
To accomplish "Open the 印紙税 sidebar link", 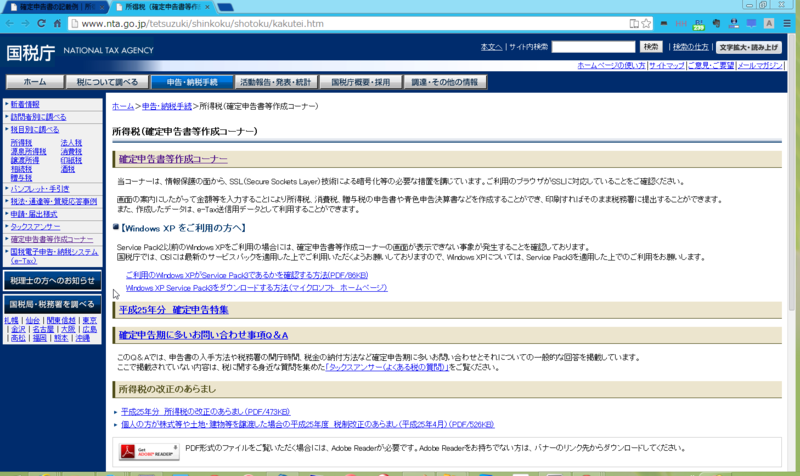I will (71, 160).
